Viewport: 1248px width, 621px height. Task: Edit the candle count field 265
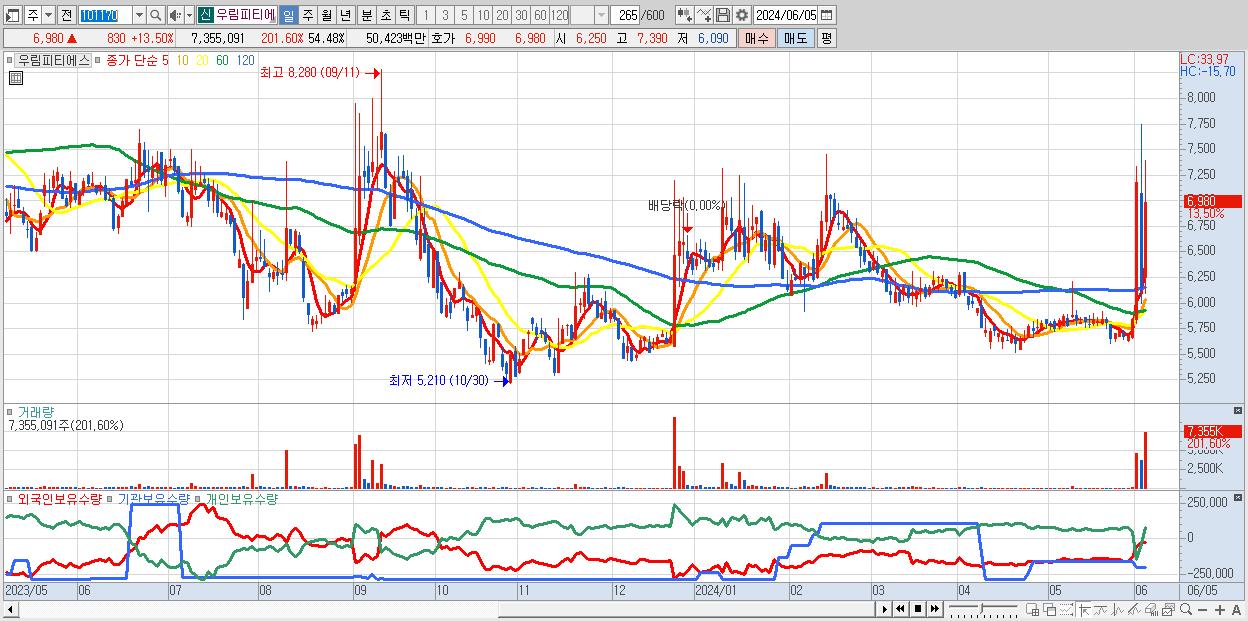coord(626,16)
